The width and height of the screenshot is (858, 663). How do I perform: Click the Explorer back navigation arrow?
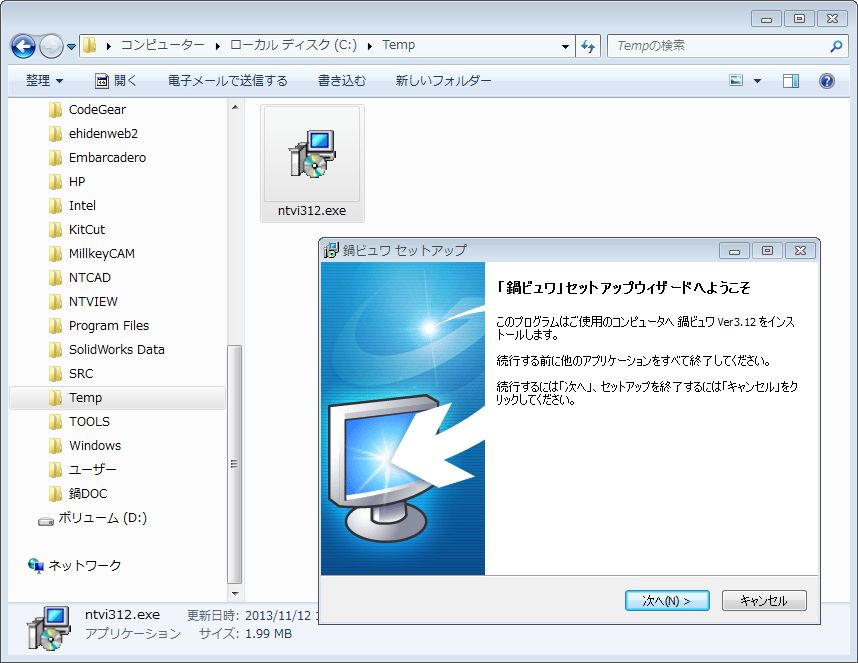click(23, 46)
